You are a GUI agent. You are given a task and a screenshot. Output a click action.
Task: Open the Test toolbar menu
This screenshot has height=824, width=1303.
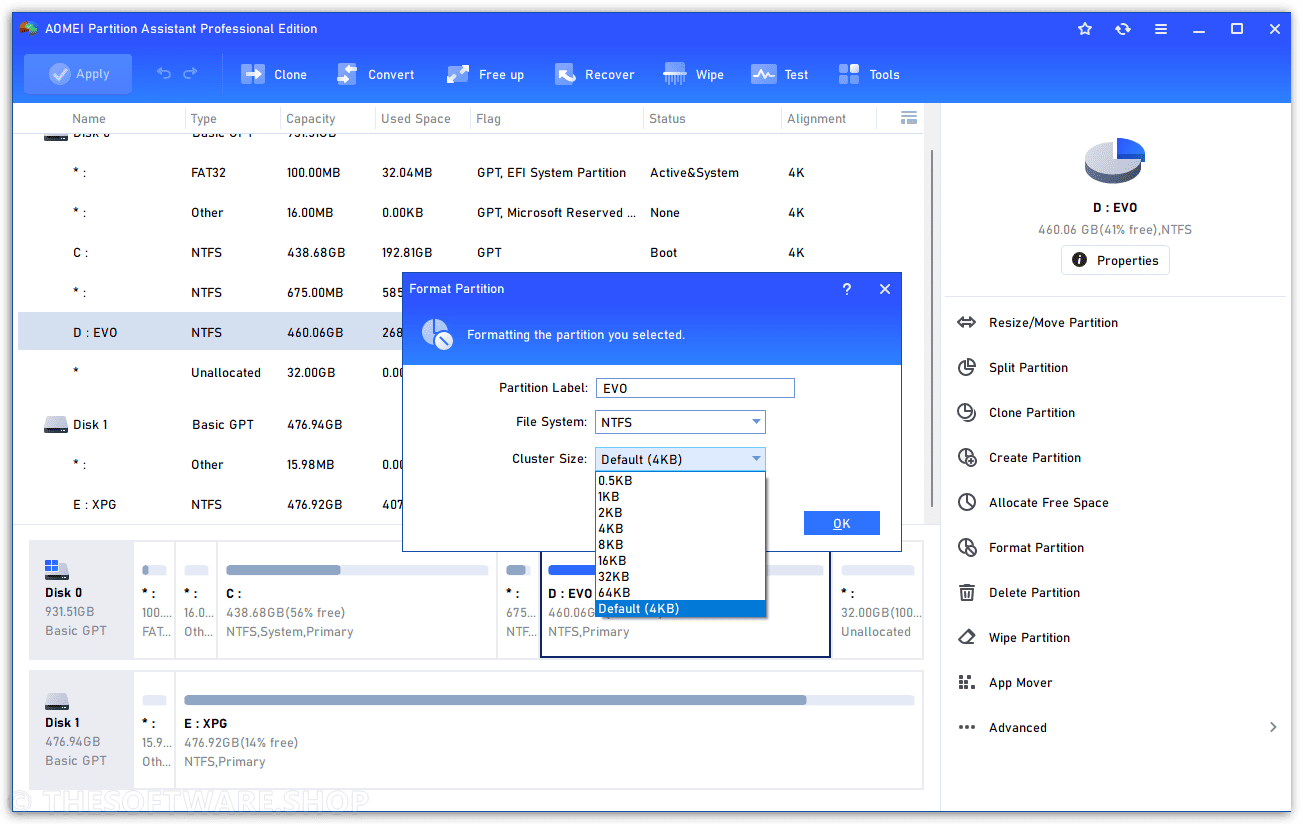(780, 74)
